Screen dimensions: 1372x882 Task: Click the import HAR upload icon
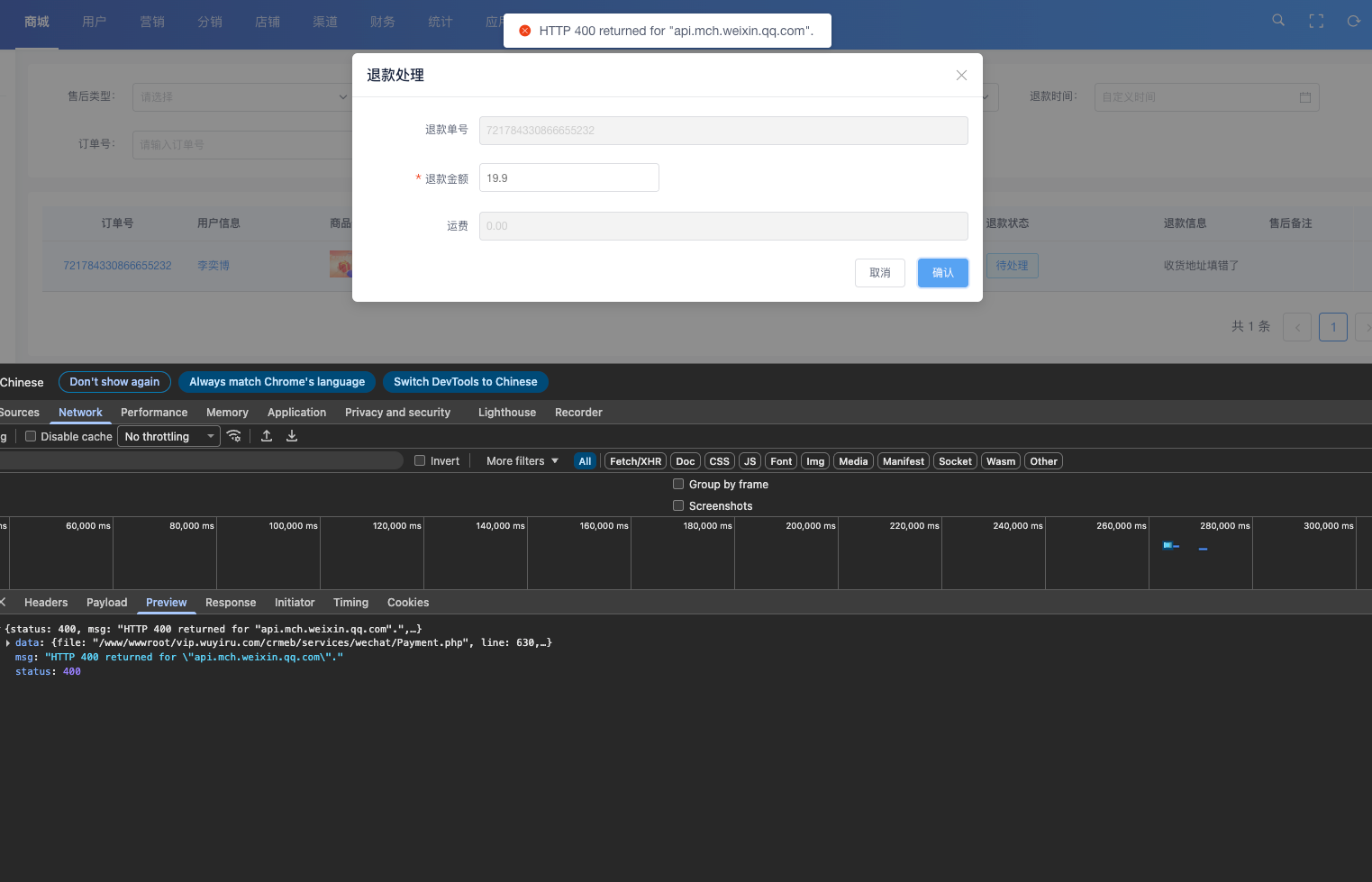click(267, 436)
